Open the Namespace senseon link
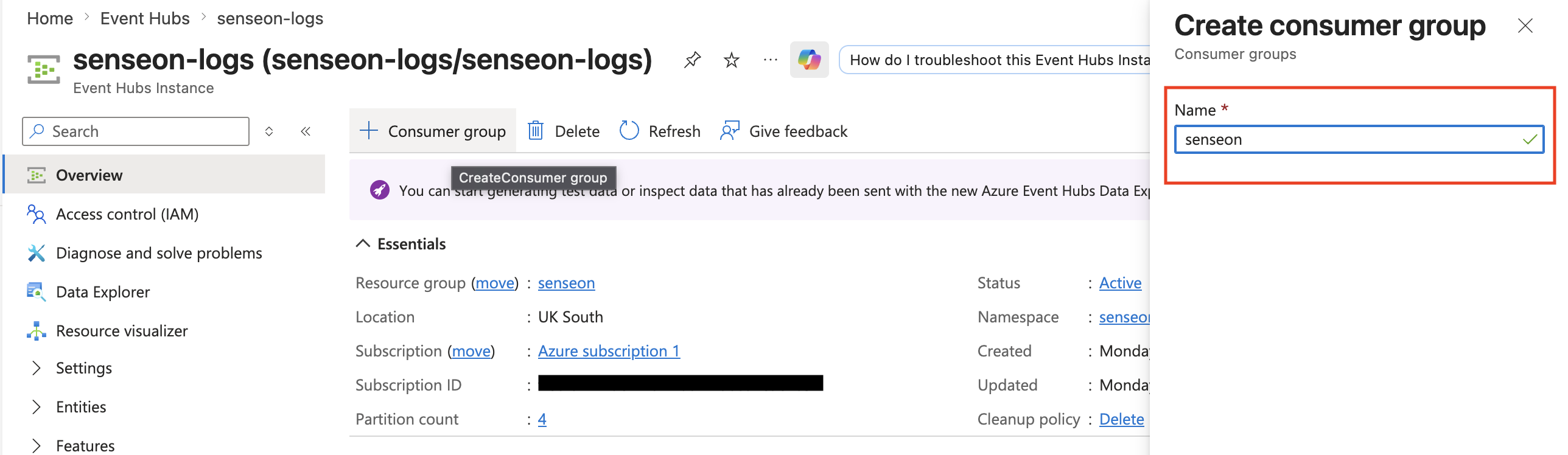 [x=1124, y=317]
